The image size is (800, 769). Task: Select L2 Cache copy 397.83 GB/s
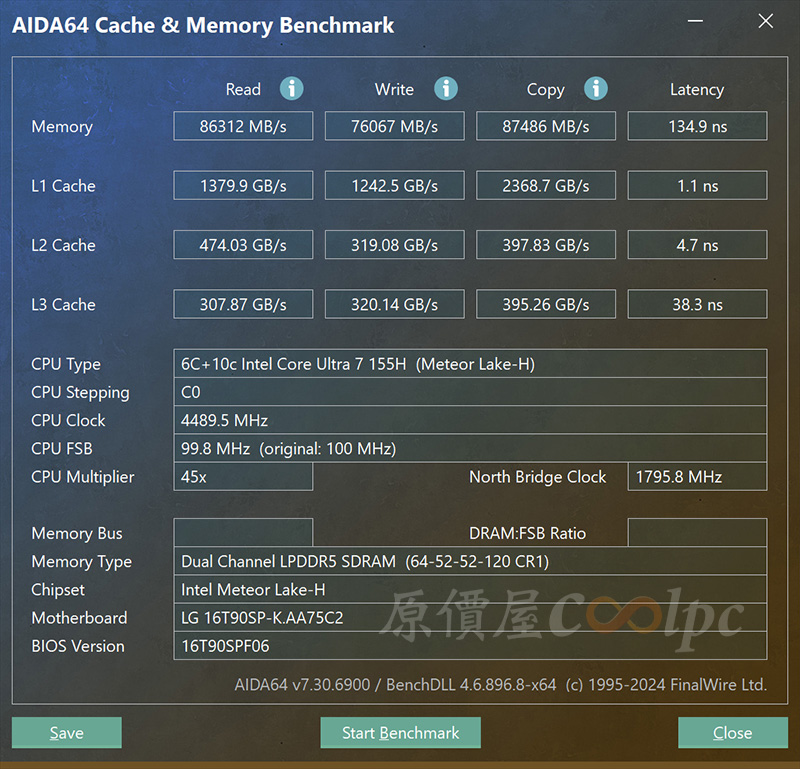click(546, 245)
